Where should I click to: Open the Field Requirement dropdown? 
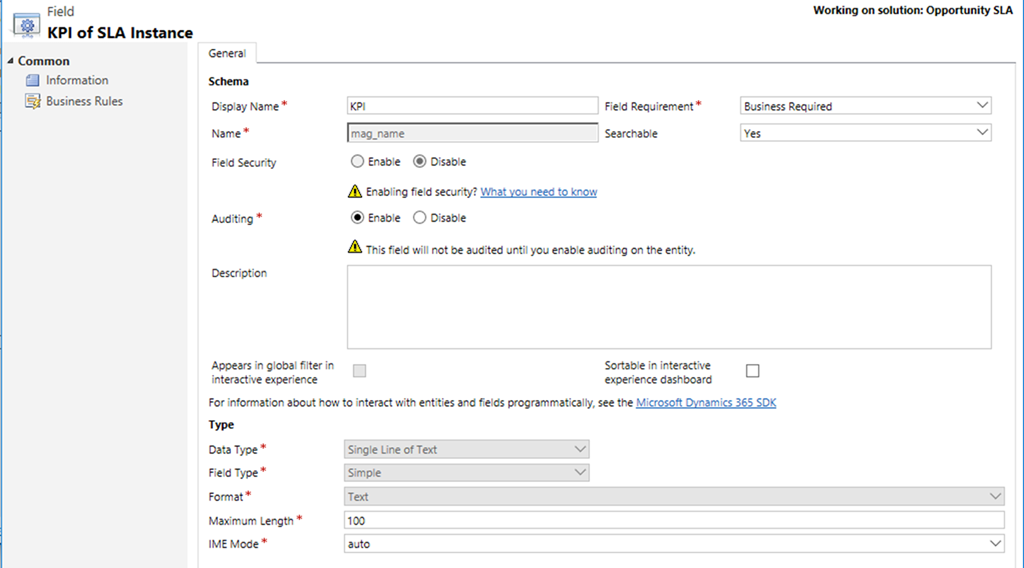pyautogui.click(x=865, y=106)
